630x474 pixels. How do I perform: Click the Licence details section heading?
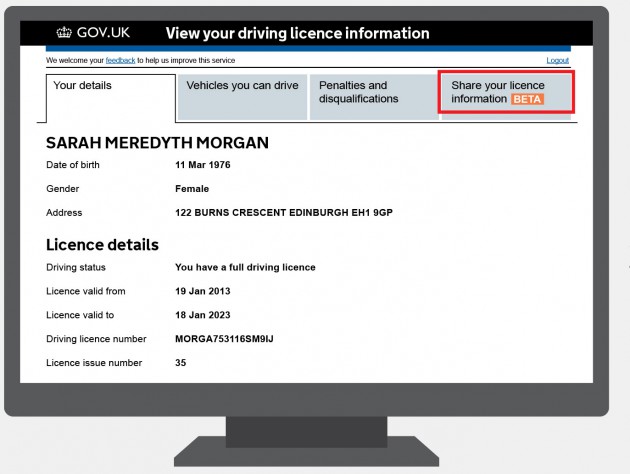tap(102, 244)
